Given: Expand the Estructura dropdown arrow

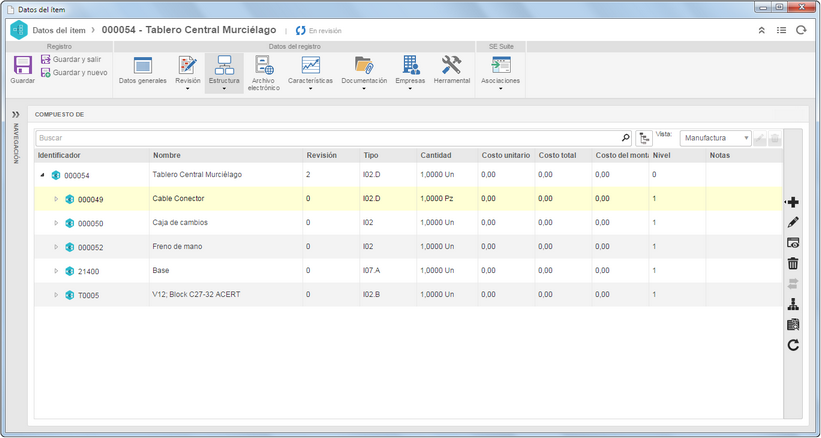Looking at the screenshot, I should pyautogui.click(x=224, y=88).
